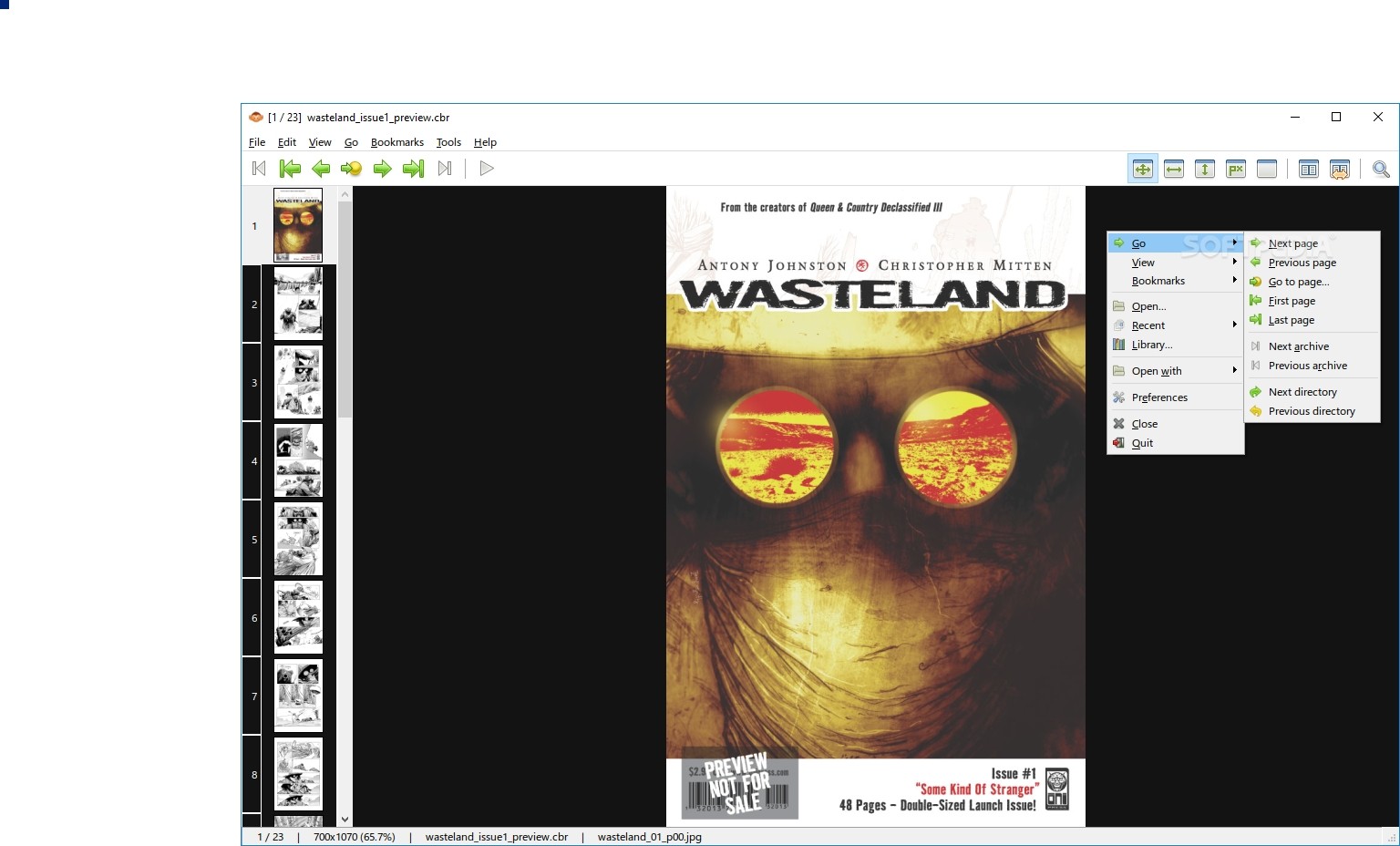Toggle Best fit mode in toolbar
The width and height of the screenshot is (1400, 846).
1143,169
